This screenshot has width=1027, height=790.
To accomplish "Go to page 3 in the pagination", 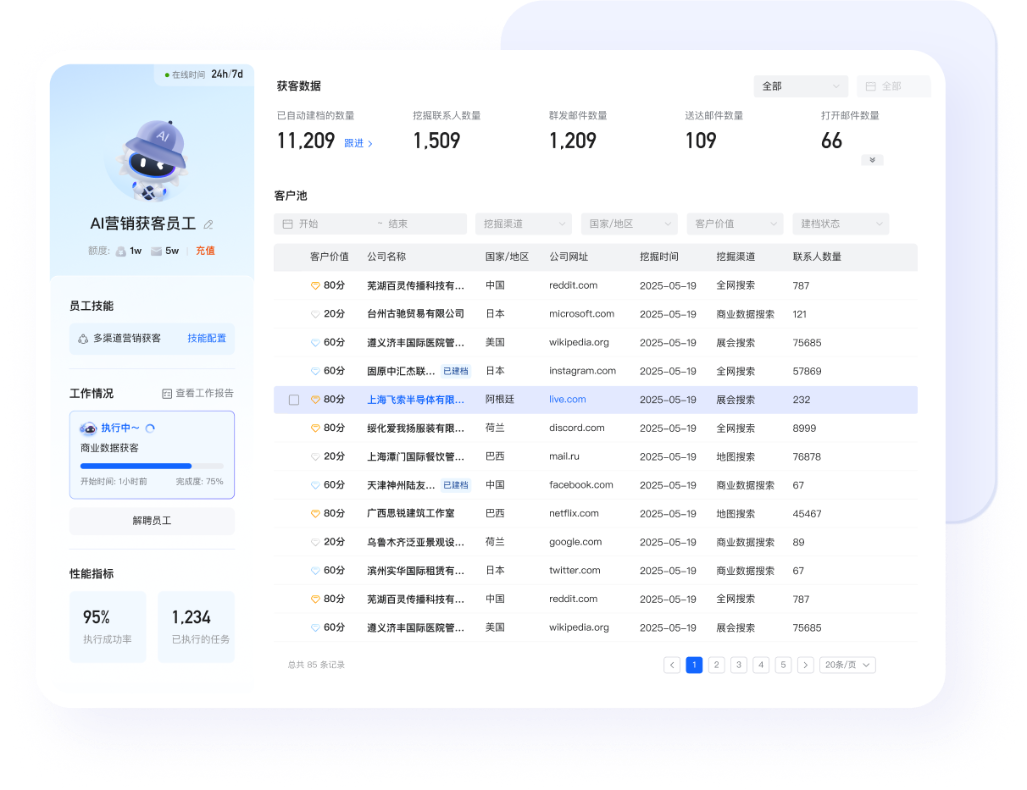I will pos(738,665).
